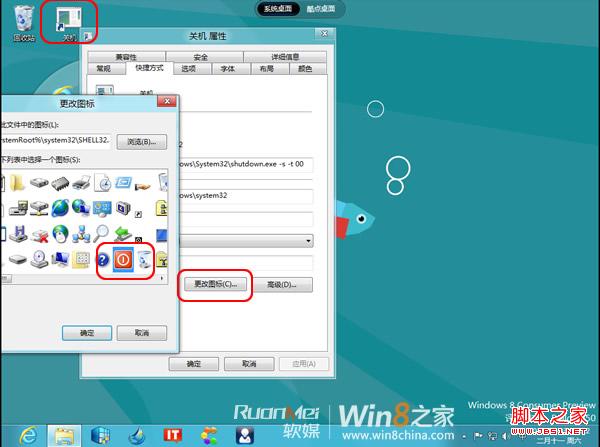
Task: Select the document with clock icon
Action: click(x=102, y=183)
